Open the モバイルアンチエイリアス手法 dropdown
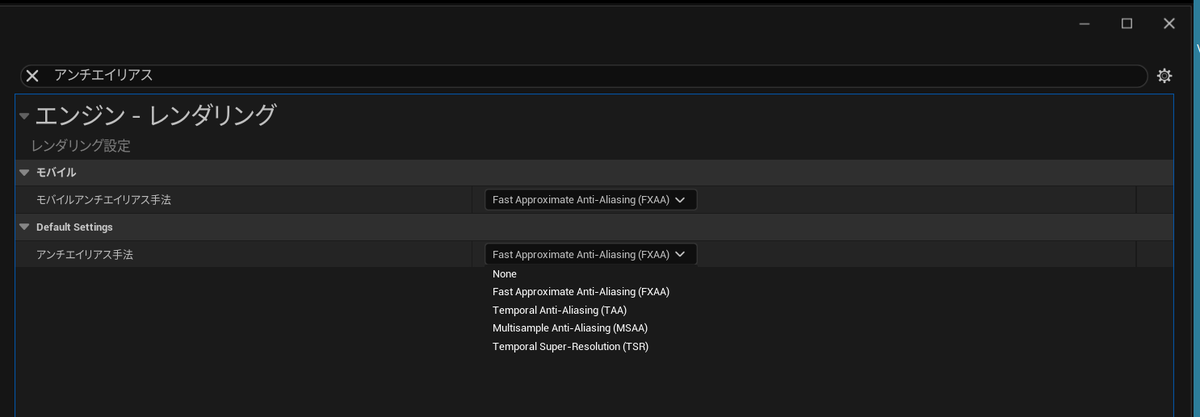Viewport: 1200px width, 417px height. 590,200
